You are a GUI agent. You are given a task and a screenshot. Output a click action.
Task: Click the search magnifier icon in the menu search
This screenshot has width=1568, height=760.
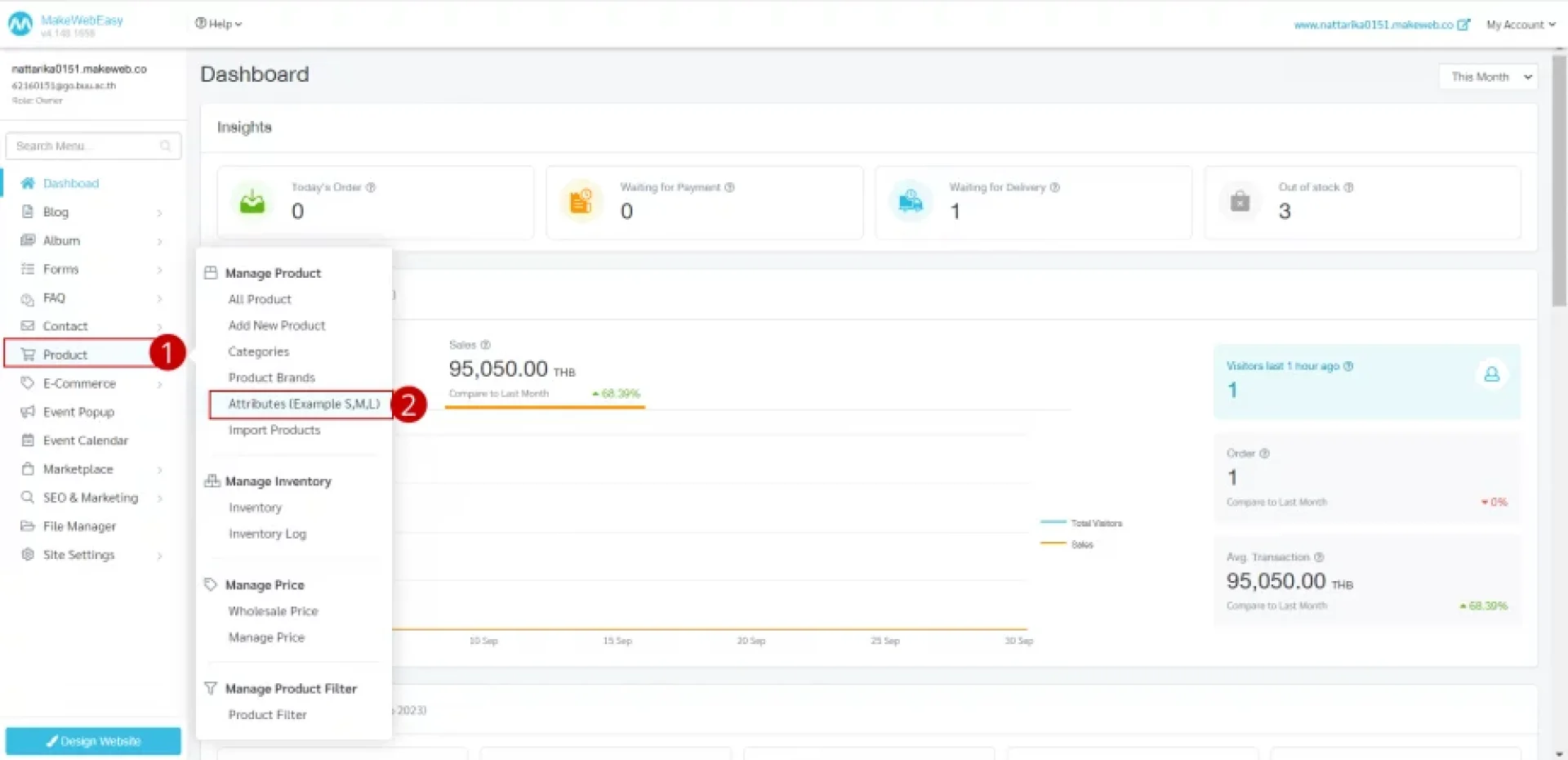(166, 146)
